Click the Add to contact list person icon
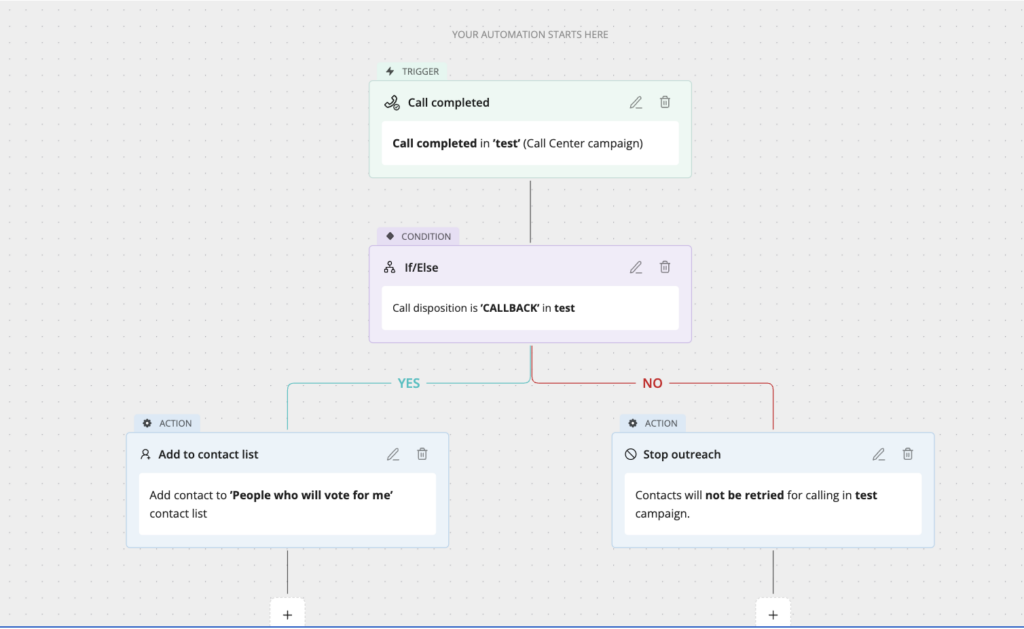Image resolution: width=1024 pixels, height=629 pixels. coord(145,454)
